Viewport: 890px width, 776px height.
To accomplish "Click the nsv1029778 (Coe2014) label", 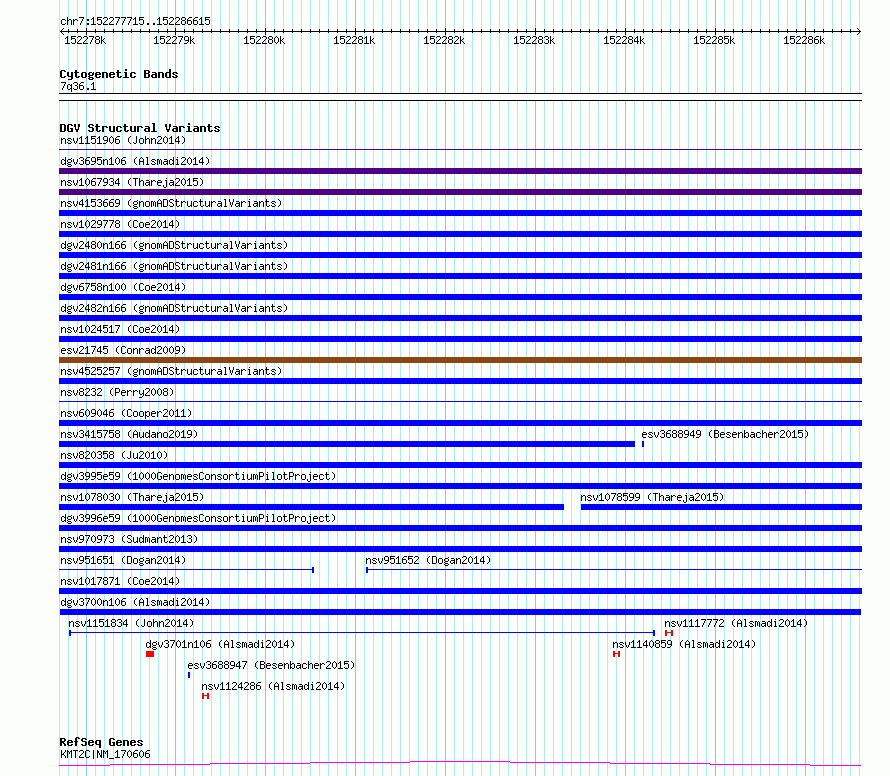I will 120,224.
